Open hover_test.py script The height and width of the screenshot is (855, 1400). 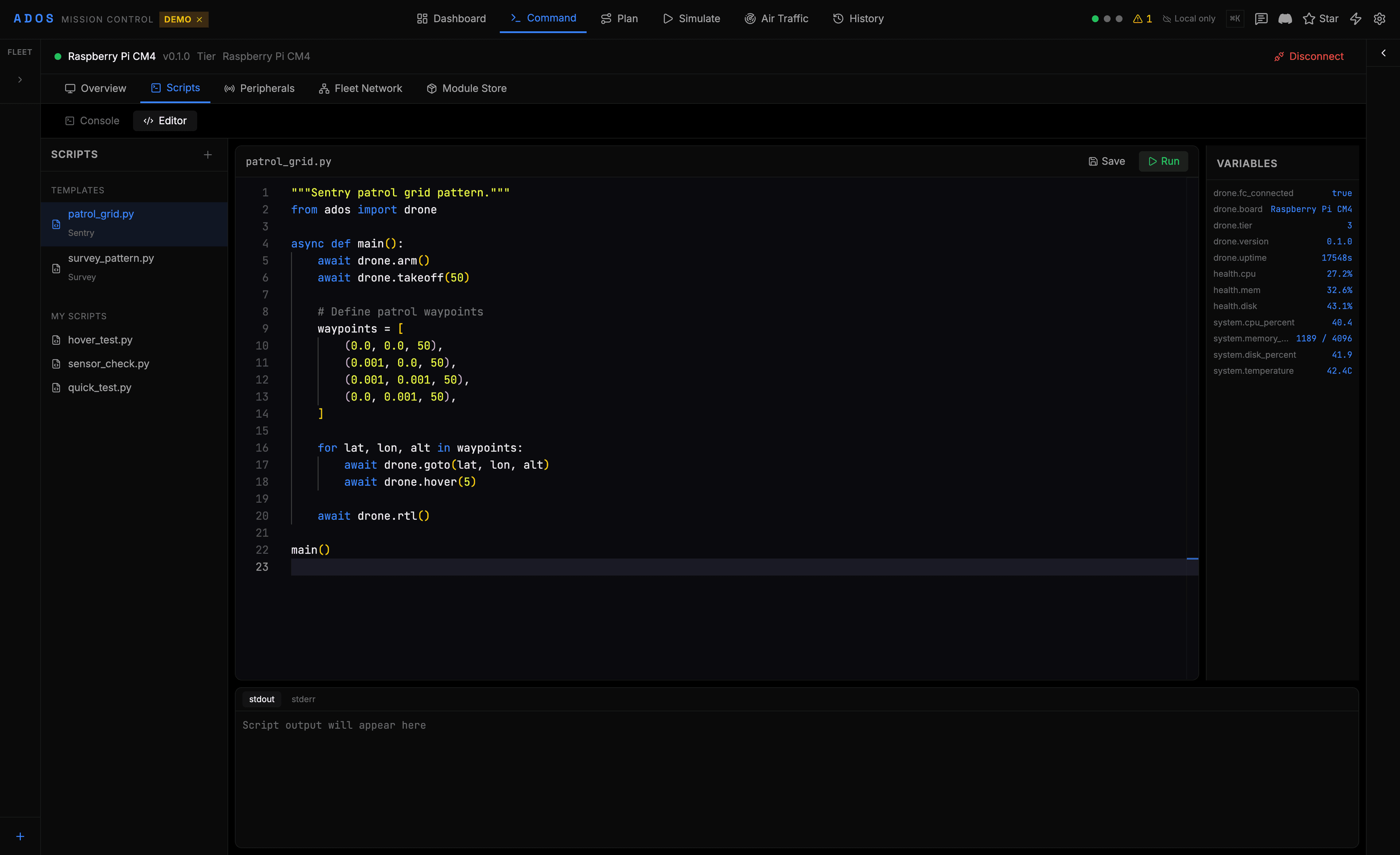click(134, 340)
